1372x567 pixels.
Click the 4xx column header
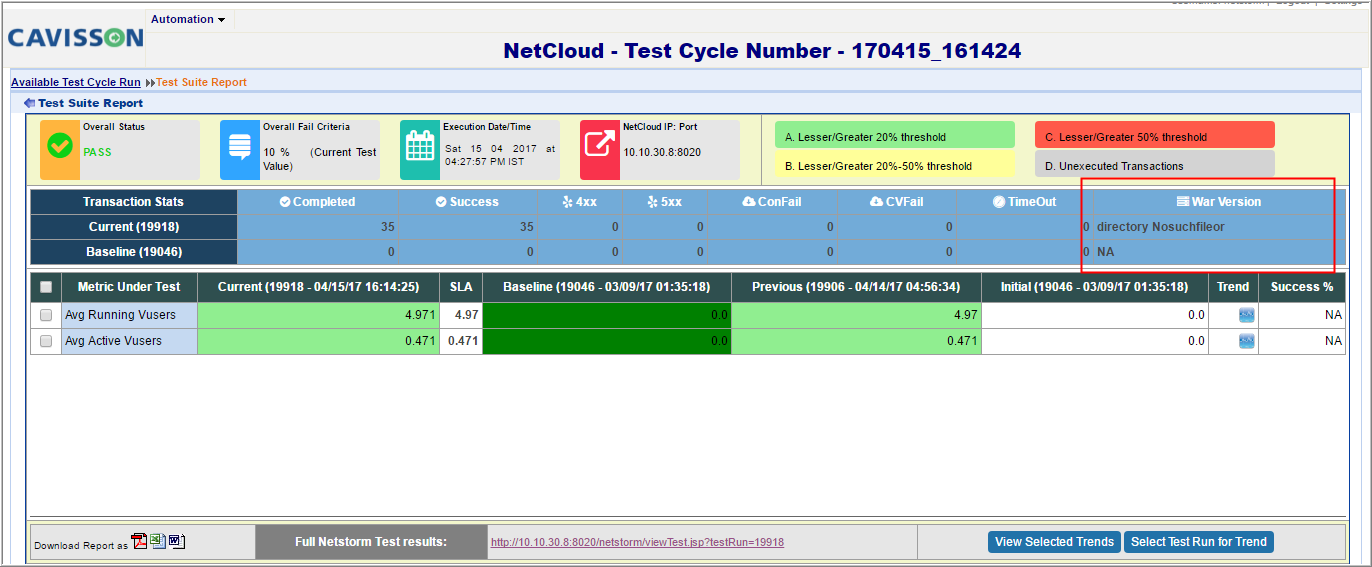[x=579, y=202]
